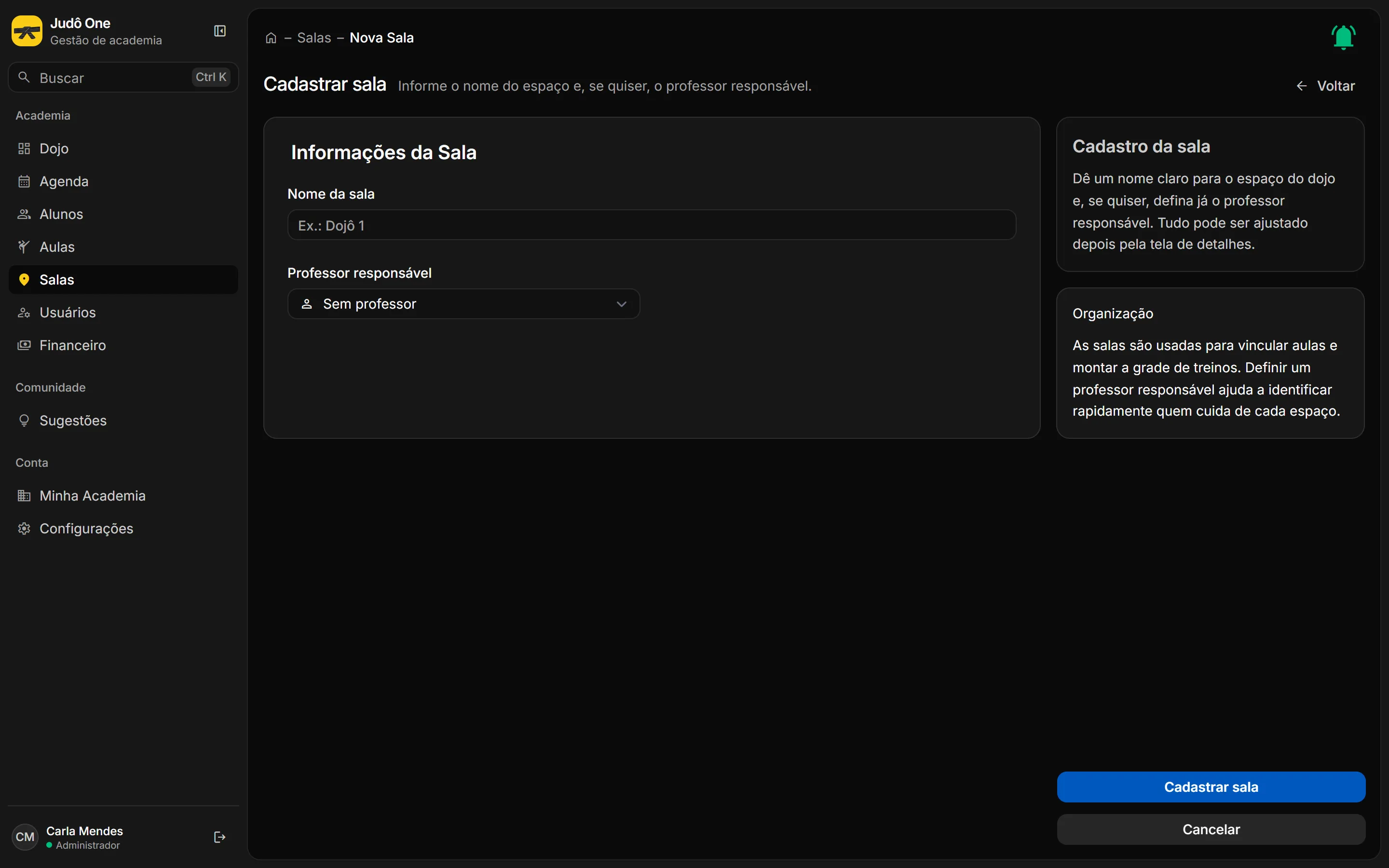1389x868 pixels.
Task: Click the Ctrl K shortcut badge
Action: (x=211, y=77)
